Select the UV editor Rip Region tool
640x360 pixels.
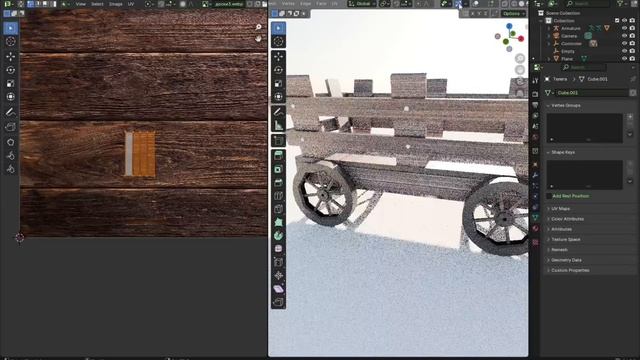11,127
